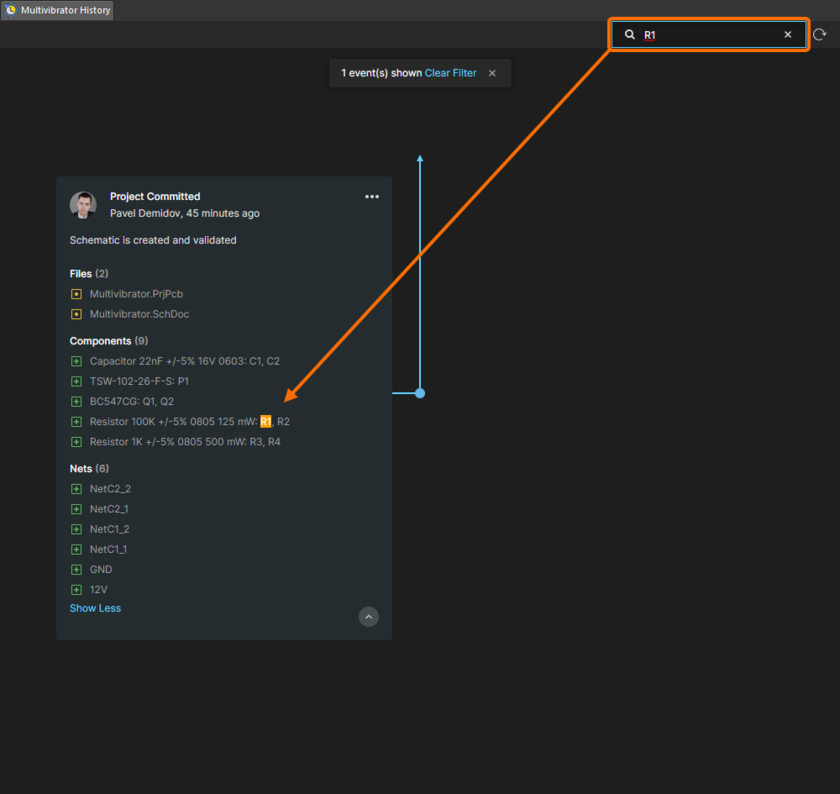Clear the R1 search text with the X
Viewport: 840px width, 794px height.
click(x=788, y=34)
